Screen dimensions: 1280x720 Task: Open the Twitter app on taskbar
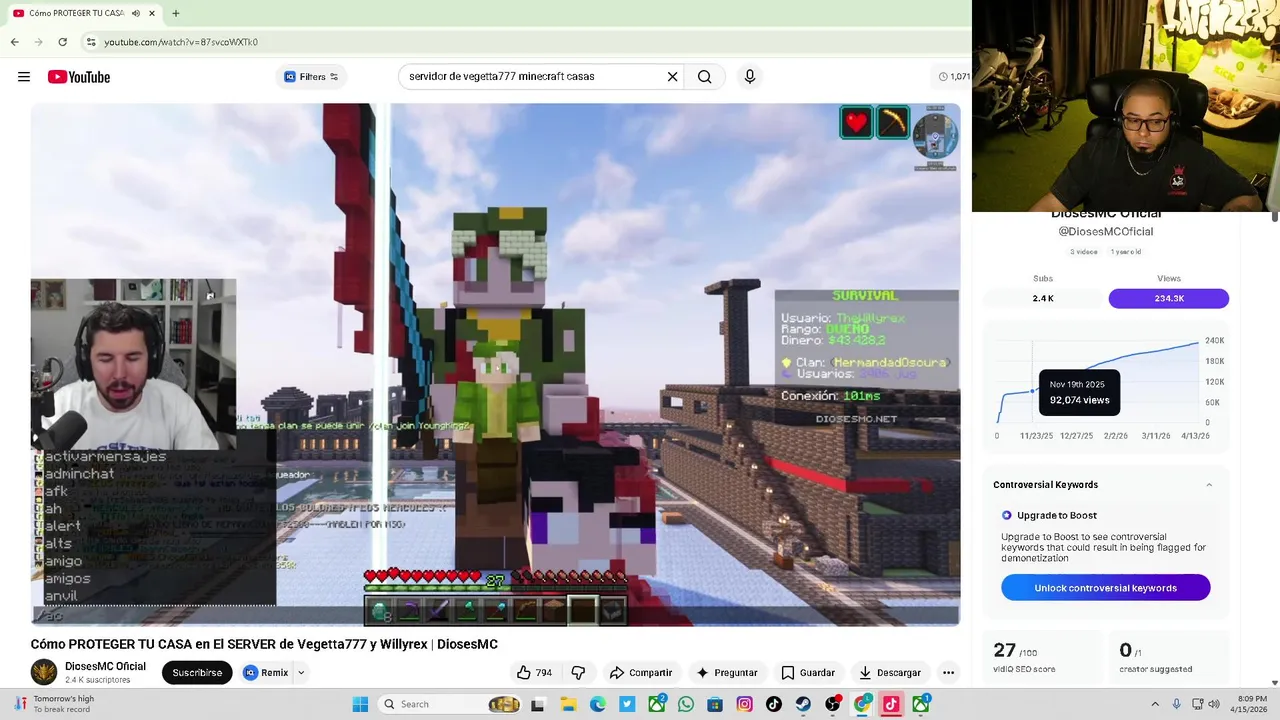pos(627,704)
